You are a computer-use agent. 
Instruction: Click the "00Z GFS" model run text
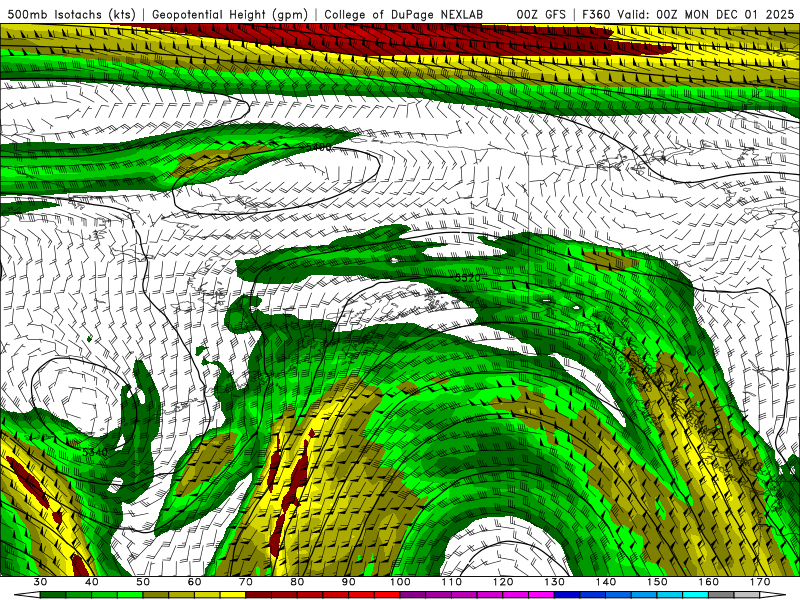541,14
